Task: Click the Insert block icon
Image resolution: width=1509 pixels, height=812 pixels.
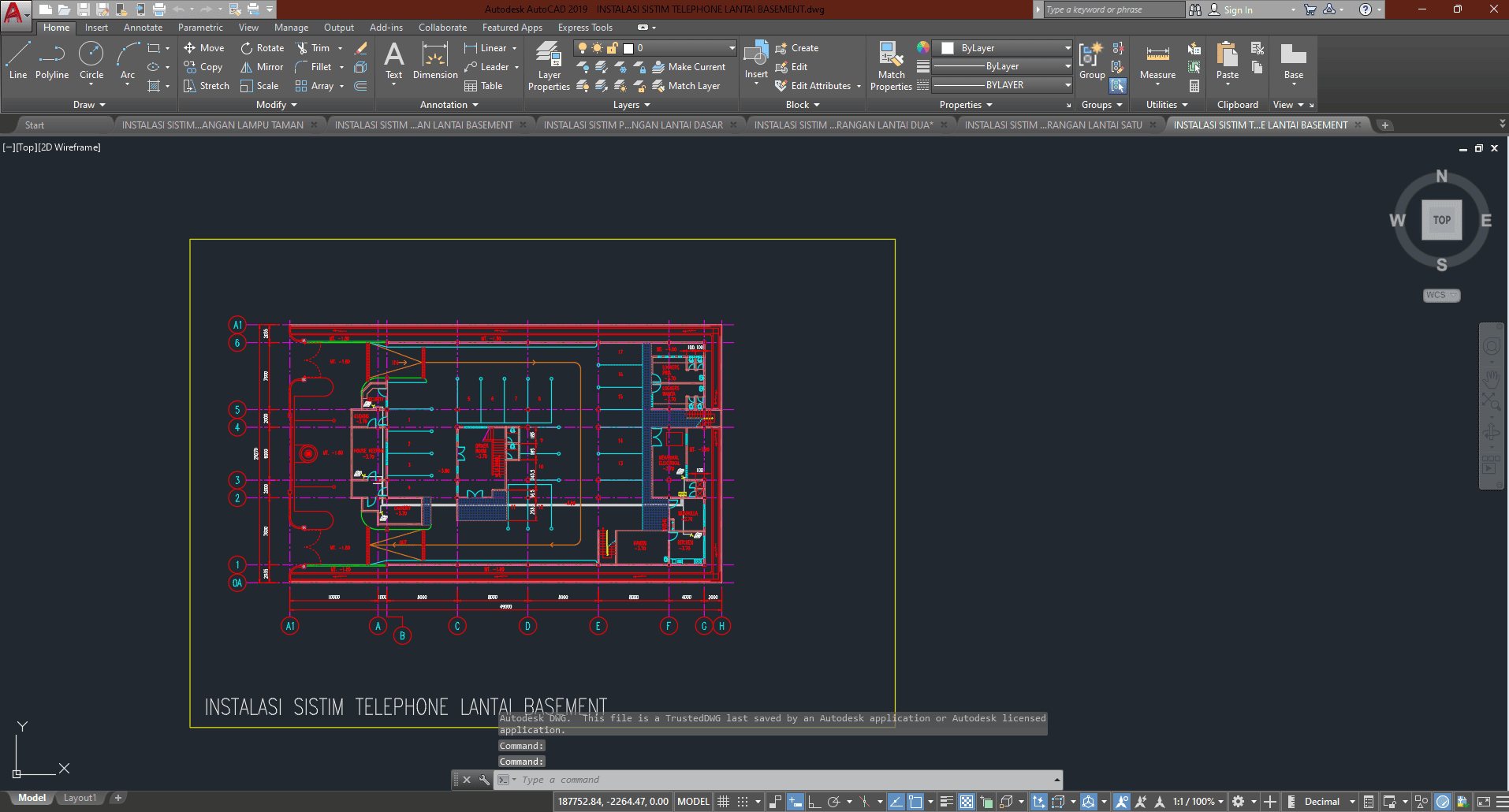Action: tap(756, 60)
